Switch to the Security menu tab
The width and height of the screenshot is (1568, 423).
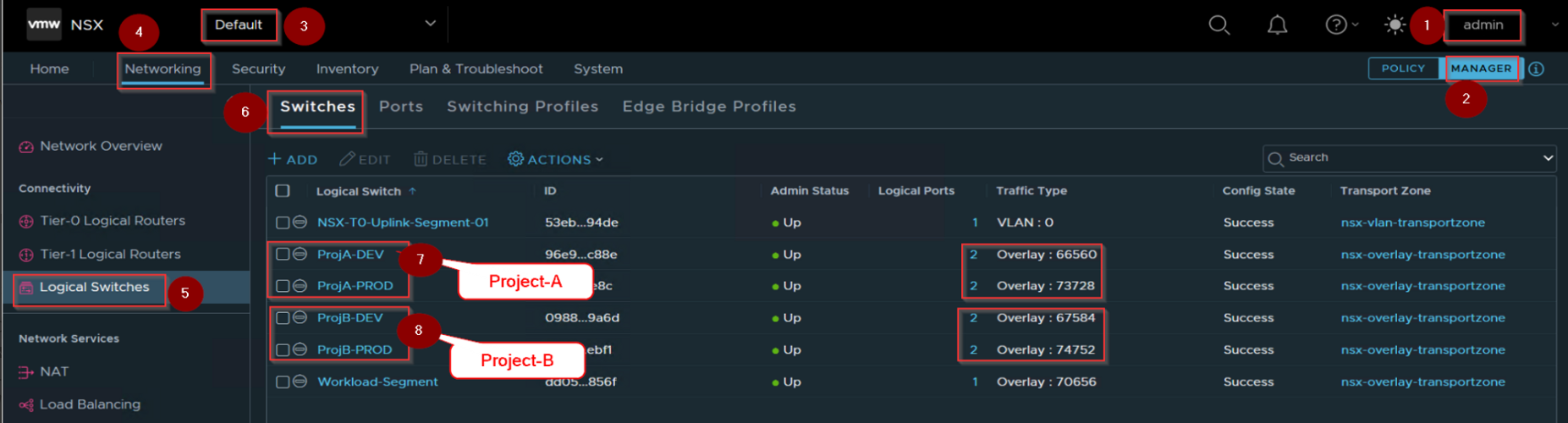tap(258, 69)
